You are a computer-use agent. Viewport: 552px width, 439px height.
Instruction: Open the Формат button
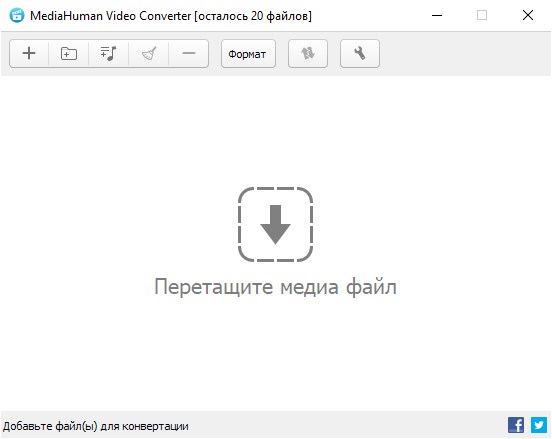pyautogui.click(x=248, y=54)
